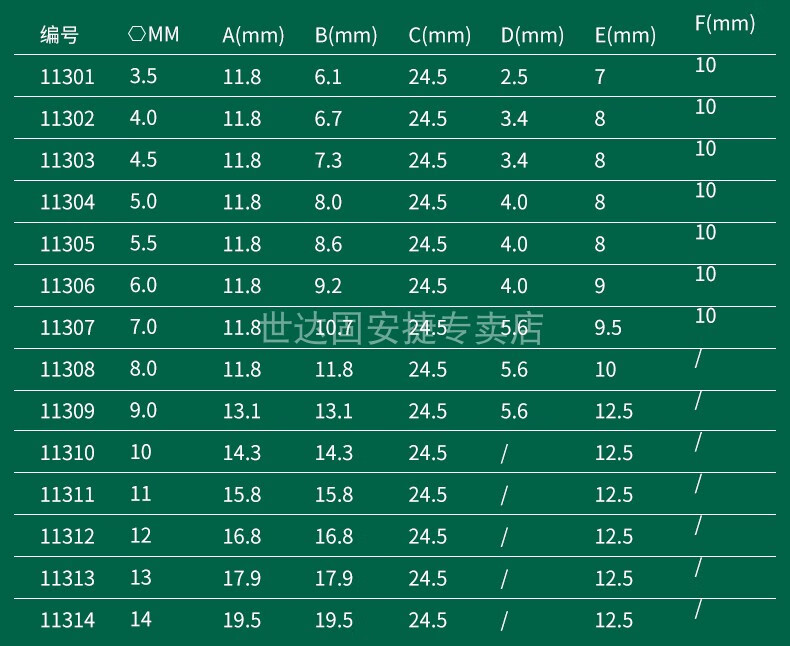Select hex size 5.5 in row 11305
This screenshot has height=646, width=790.
[144, 243]
